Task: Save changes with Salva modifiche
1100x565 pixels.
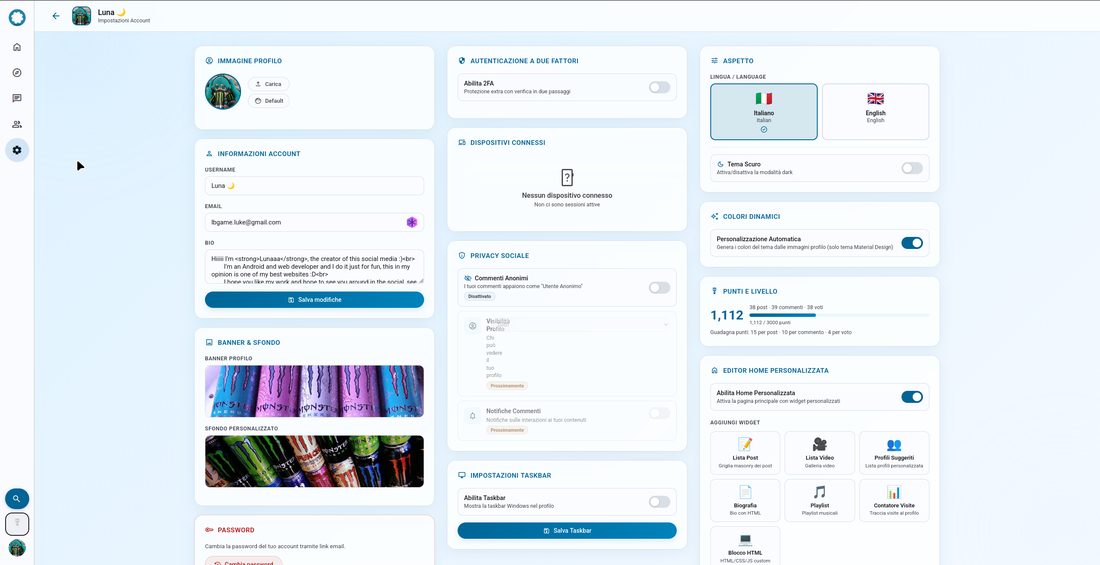Action: [x=314, y=300]
